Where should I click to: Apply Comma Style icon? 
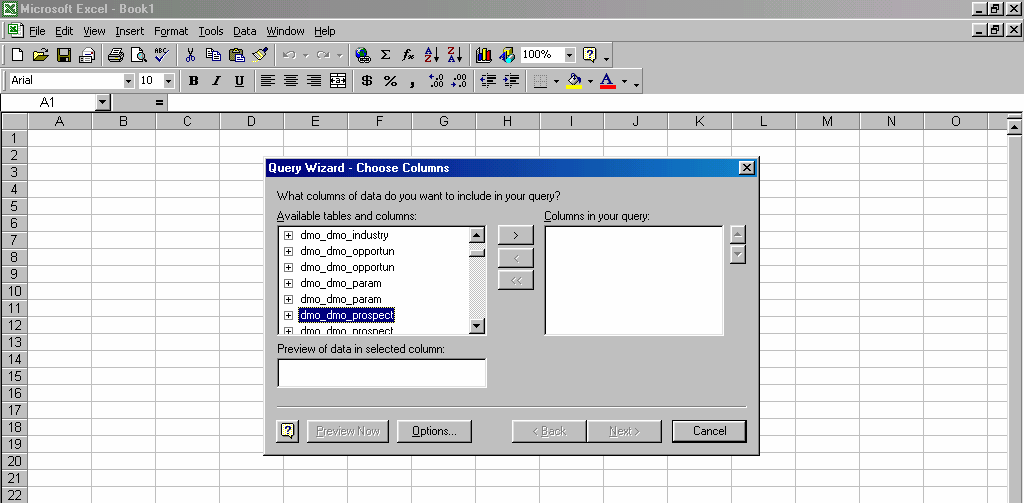[412, 81]
